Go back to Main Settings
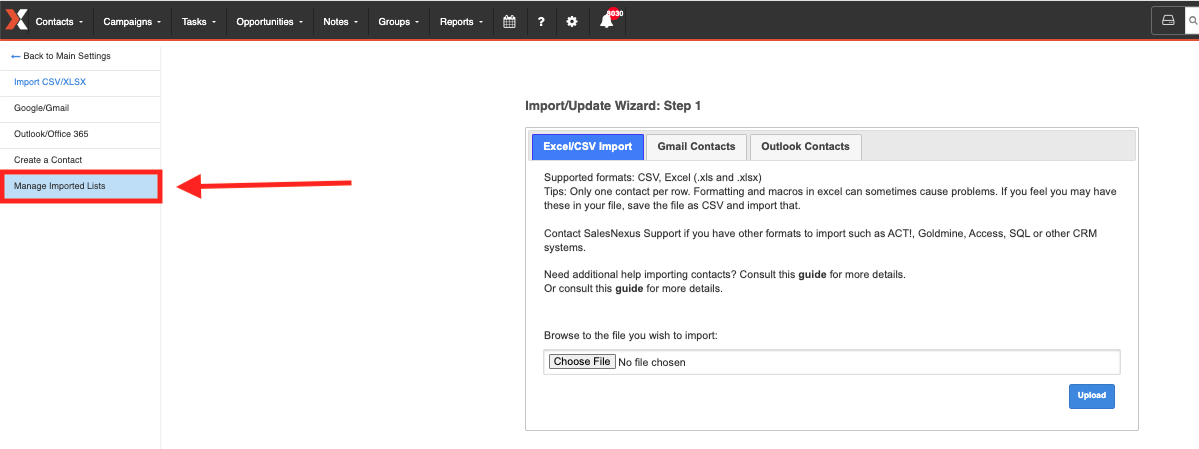1199x449 pixels. (x=61, y=57)
